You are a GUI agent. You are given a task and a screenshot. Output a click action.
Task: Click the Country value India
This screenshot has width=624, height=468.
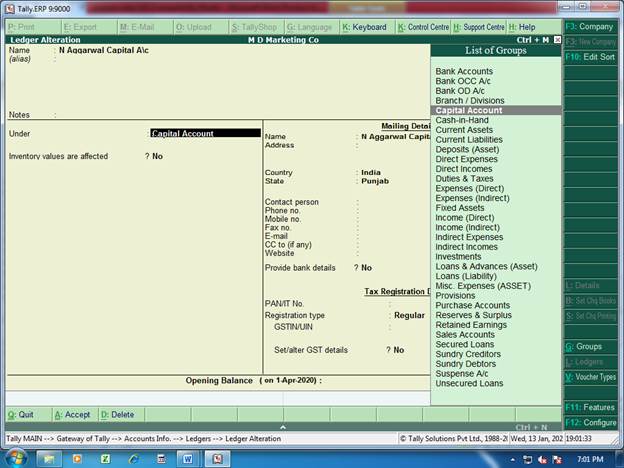click(x=371, y=172)
